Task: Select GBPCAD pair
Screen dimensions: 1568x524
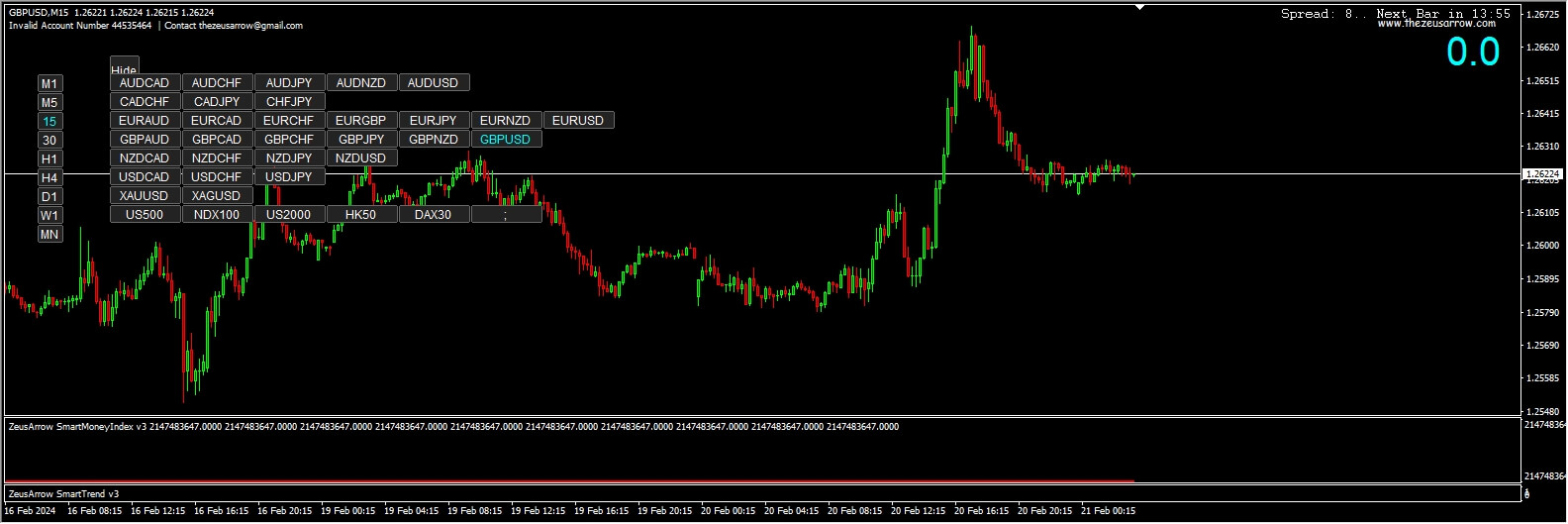Action: tap(217, 140)
